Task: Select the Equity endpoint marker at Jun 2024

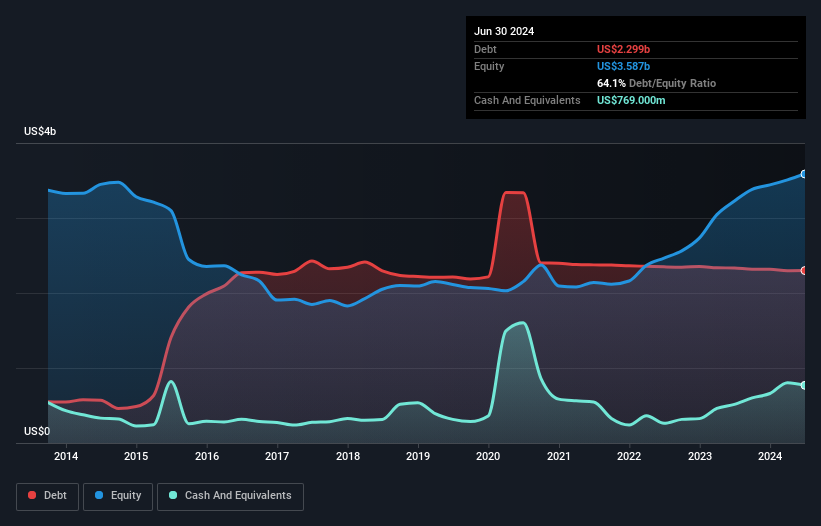Action: pyautogui.click(x=804, y=174)
